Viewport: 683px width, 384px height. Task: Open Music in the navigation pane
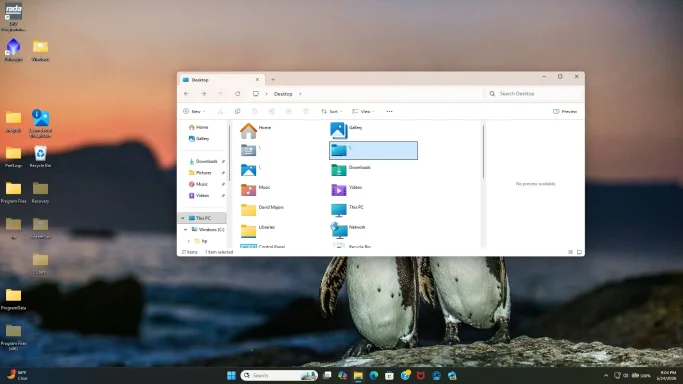click(198, 184)
